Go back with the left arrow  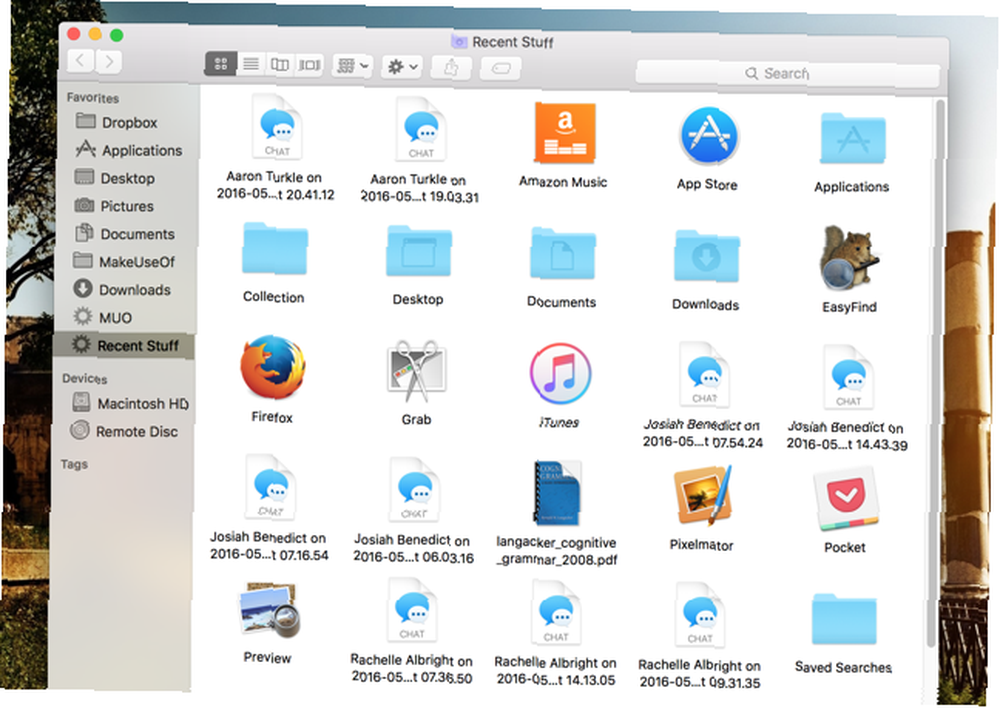click(80, 61)
